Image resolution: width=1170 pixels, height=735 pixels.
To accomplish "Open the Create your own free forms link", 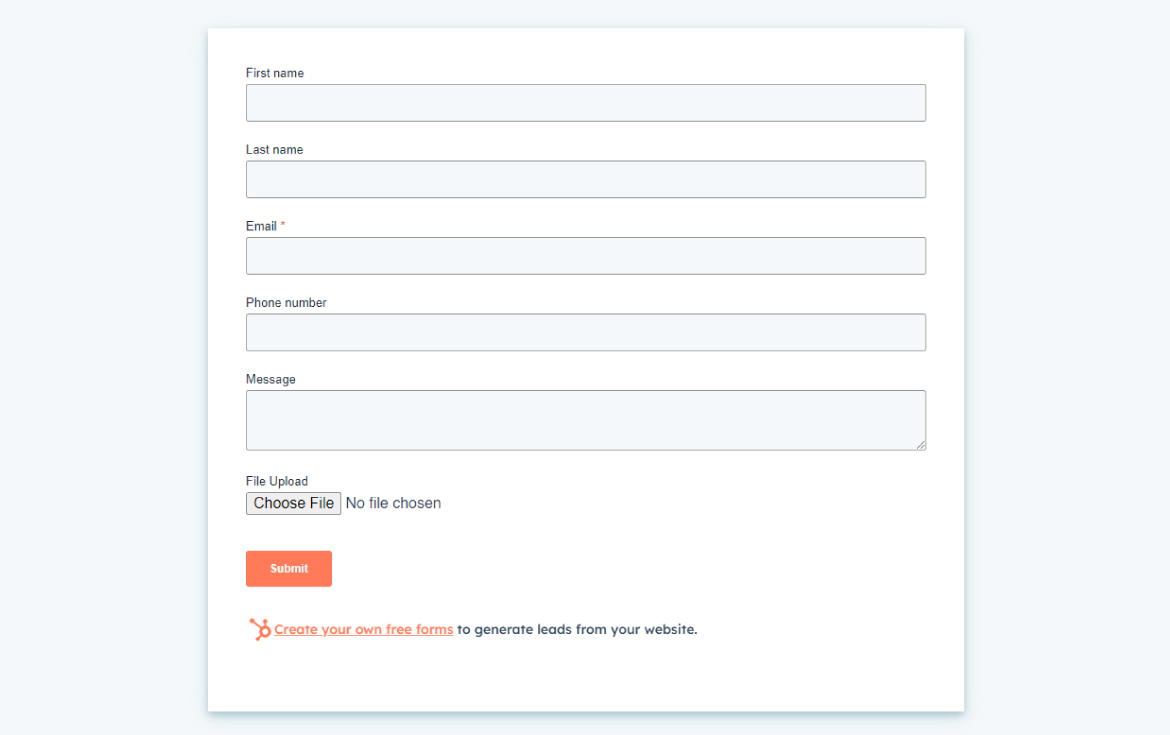I will 363,629.
